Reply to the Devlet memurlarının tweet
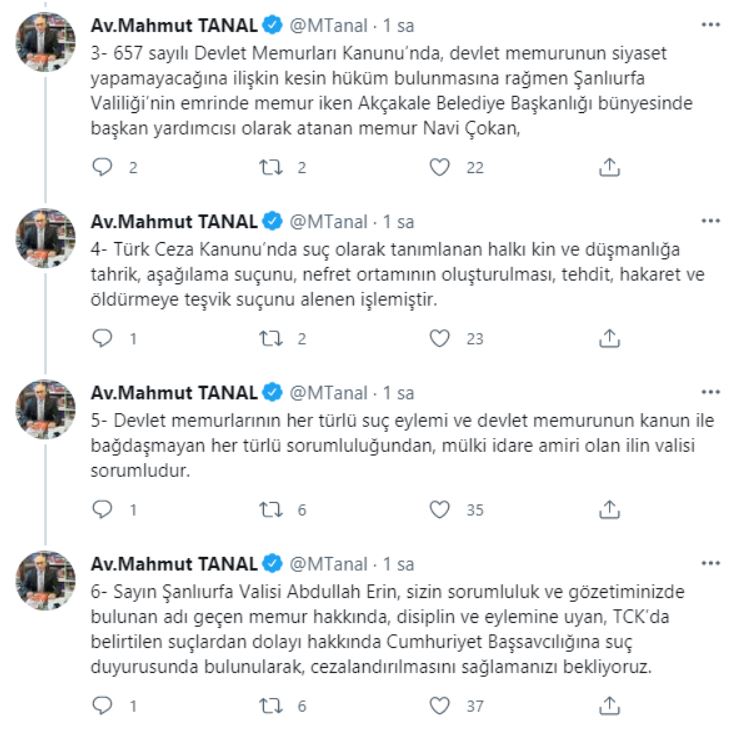 click(x=103, y=509)
